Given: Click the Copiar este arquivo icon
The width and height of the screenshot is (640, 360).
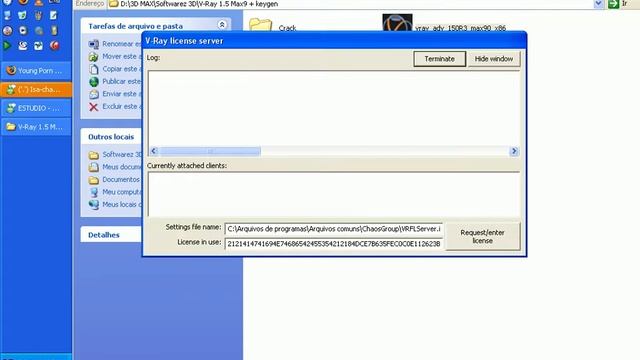Looking at the screenshot, I should (94, 69).
